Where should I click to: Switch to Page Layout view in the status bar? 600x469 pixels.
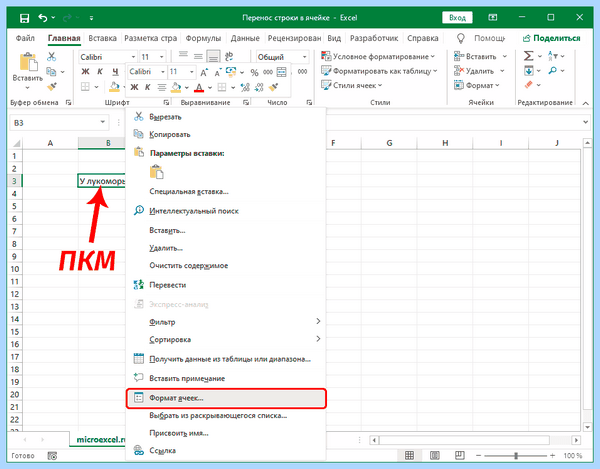(435, 455)
